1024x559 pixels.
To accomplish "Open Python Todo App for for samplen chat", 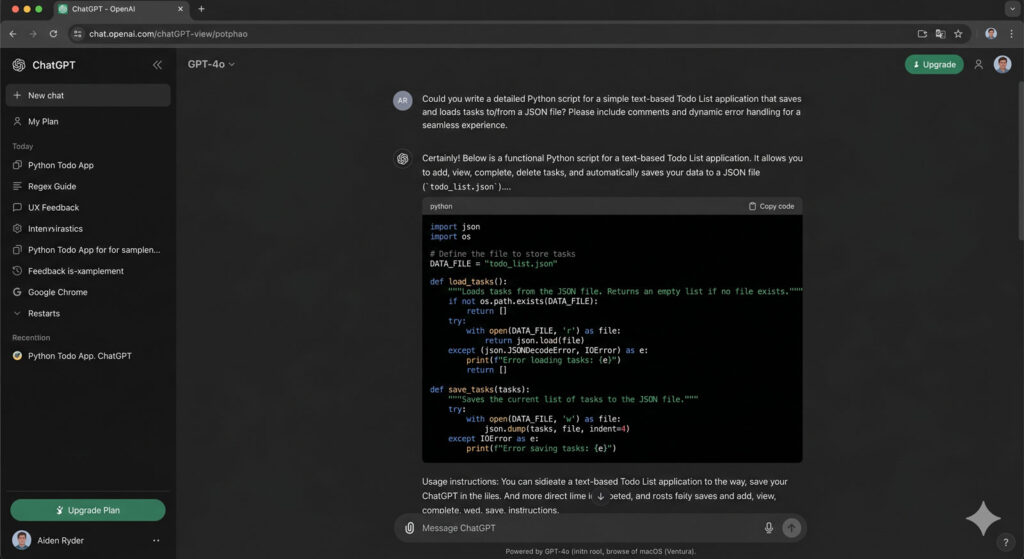I will pos(88,249).
